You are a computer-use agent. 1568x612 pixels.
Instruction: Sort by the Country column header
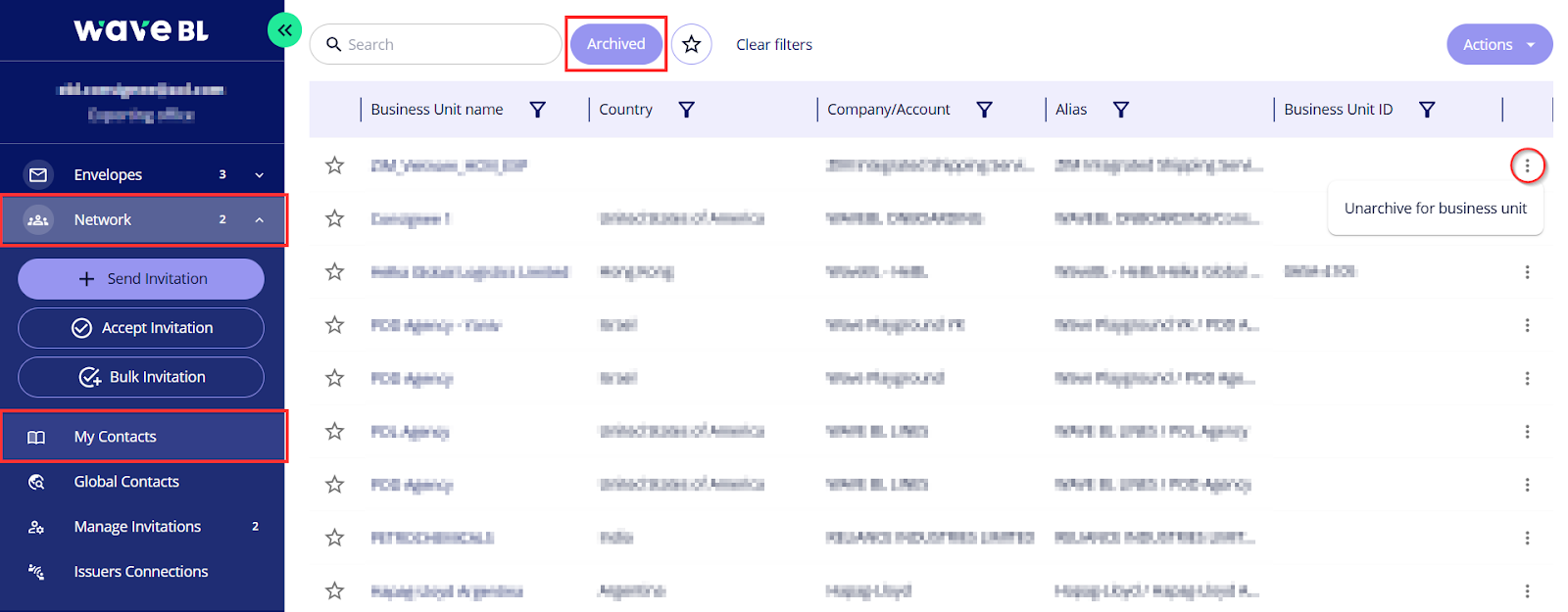click(x=625, y=110)
